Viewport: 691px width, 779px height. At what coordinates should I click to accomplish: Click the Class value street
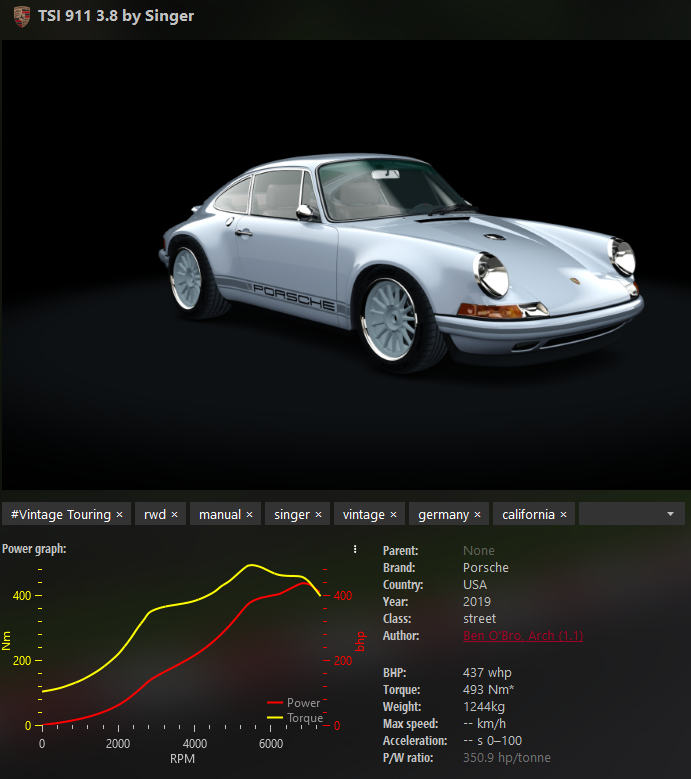[479, 619]
